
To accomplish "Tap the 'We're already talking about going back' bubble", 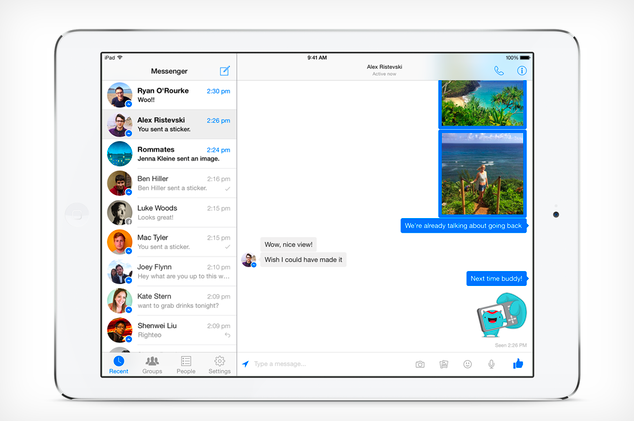I will tap(463, 226).
